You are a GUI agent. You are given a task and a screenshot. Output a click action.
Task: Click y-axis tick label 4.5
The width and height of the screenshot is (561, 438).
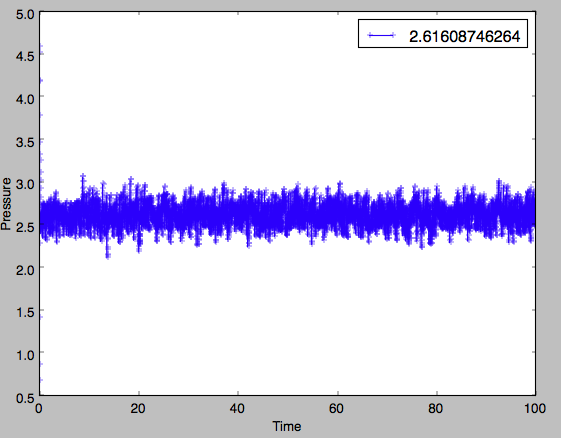pos(25,56)
